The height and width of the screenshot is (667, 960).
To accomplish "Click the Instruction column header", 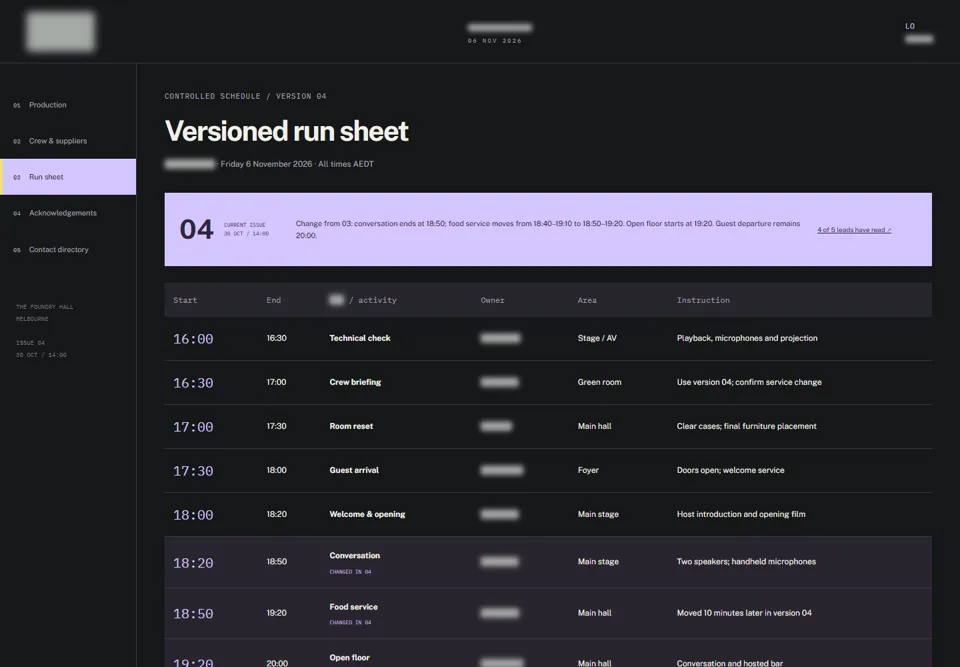I will click(703, 300).
